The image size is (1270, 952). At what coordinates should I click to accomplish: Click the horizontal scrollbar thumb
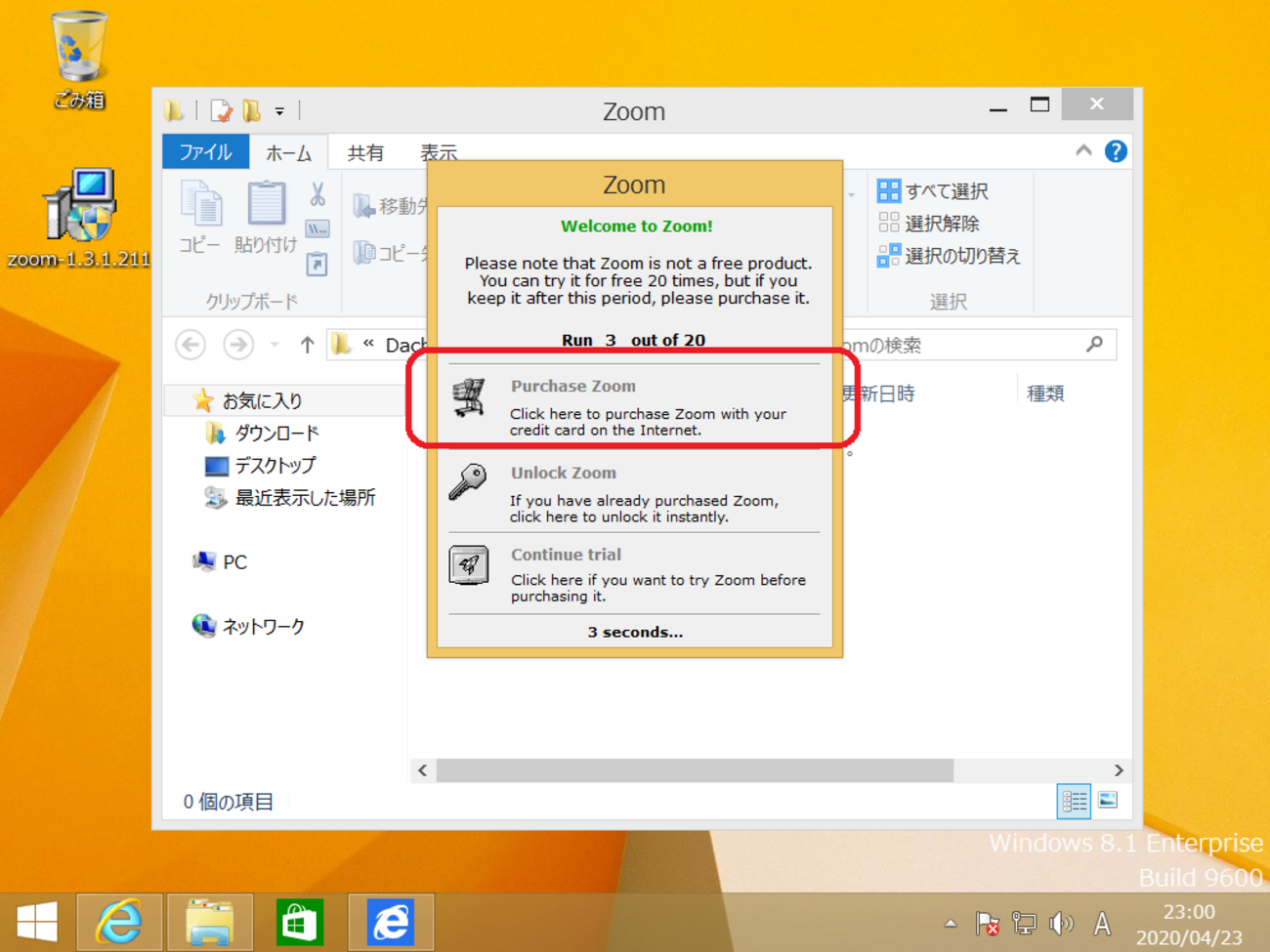[x=695, y=770]
